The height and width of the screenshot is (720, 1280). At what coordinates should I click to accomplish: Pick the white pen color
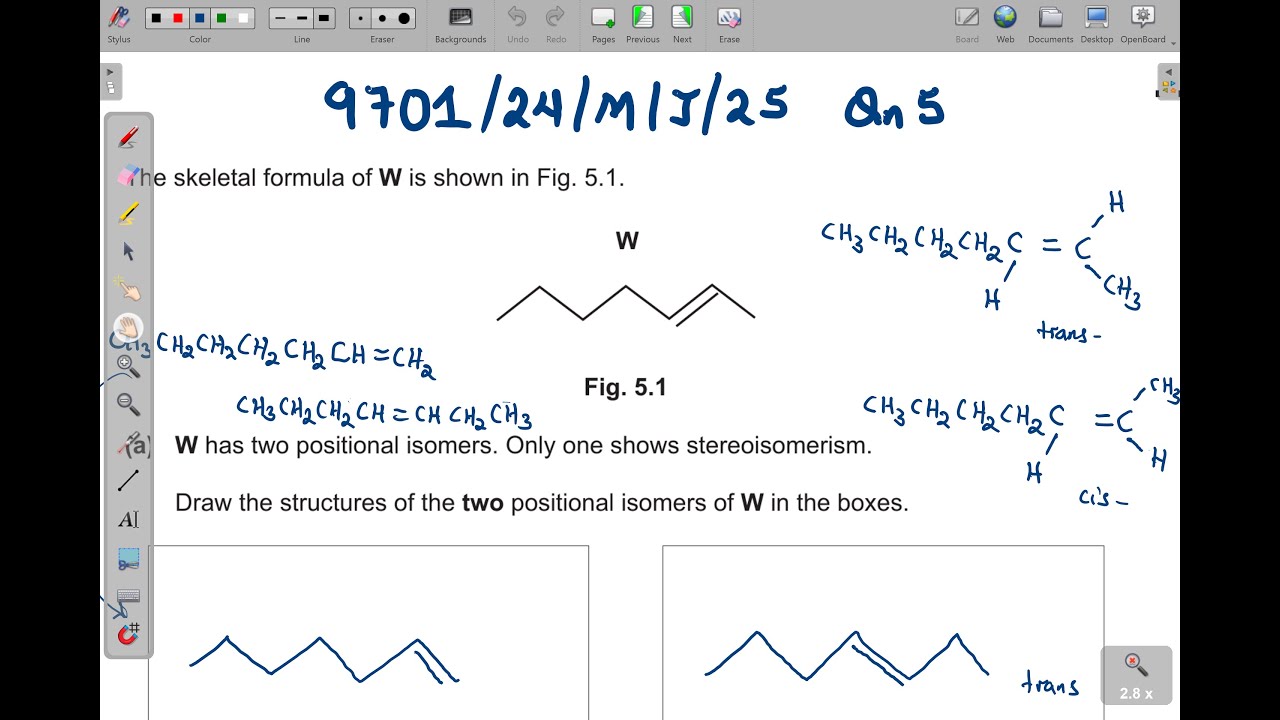(x=244, y=18)
